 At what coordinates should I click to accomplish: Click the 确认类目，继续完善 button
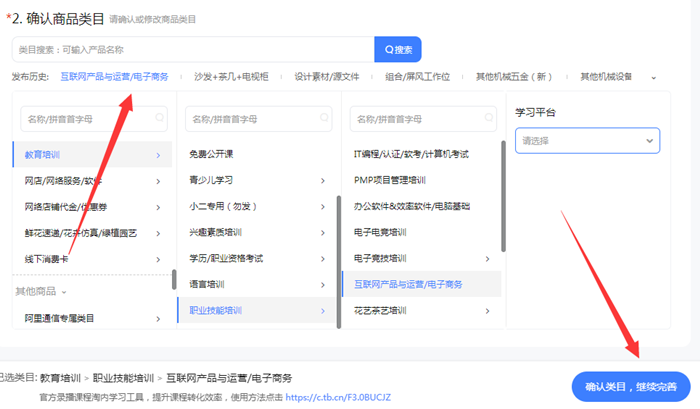tap(630, 386)
